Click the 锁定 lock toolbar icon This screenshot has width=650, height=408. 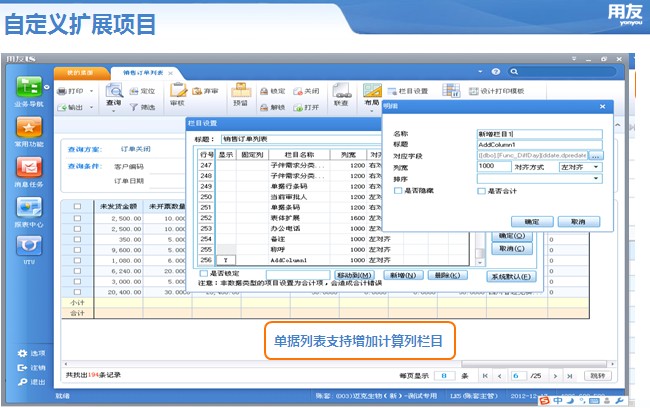pos(264,91)
